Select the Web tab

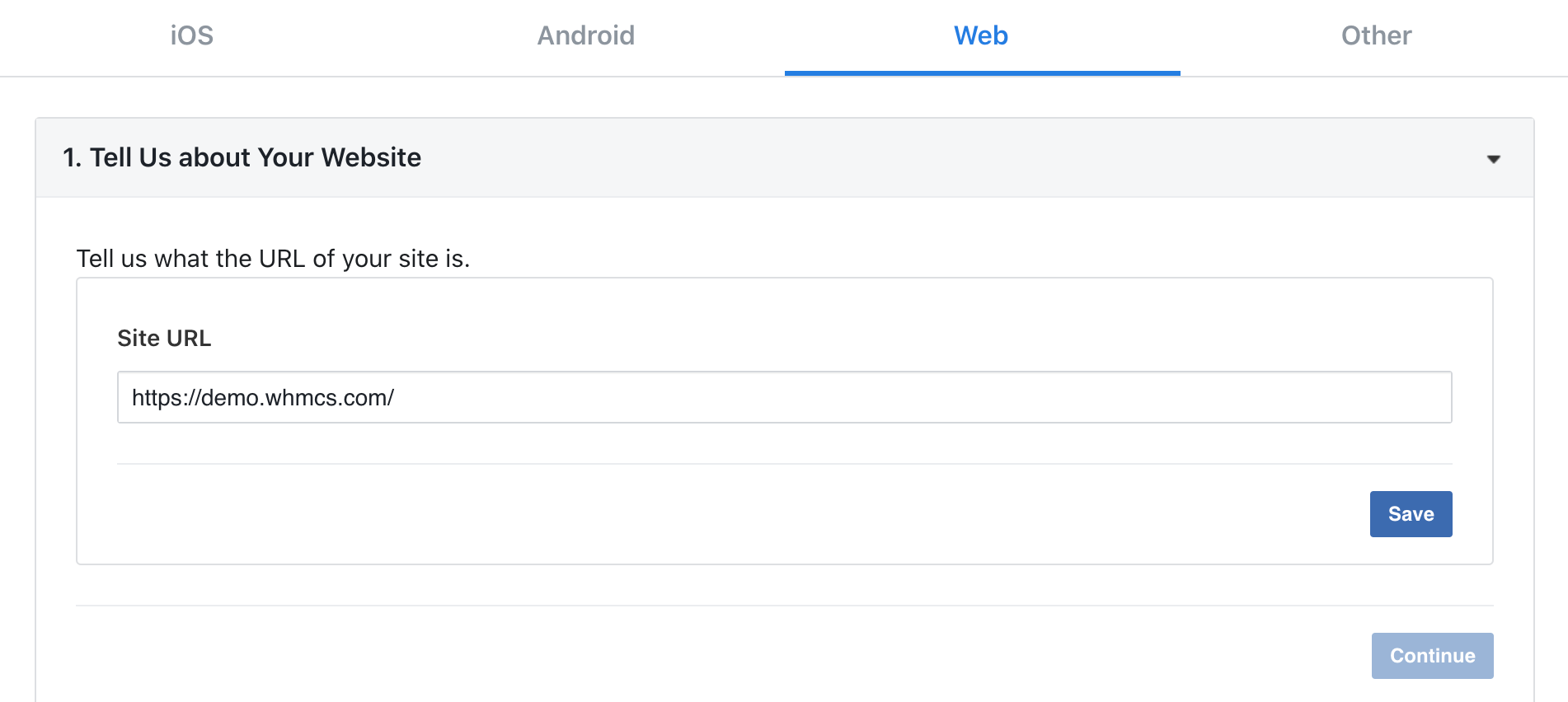(981, 35)
